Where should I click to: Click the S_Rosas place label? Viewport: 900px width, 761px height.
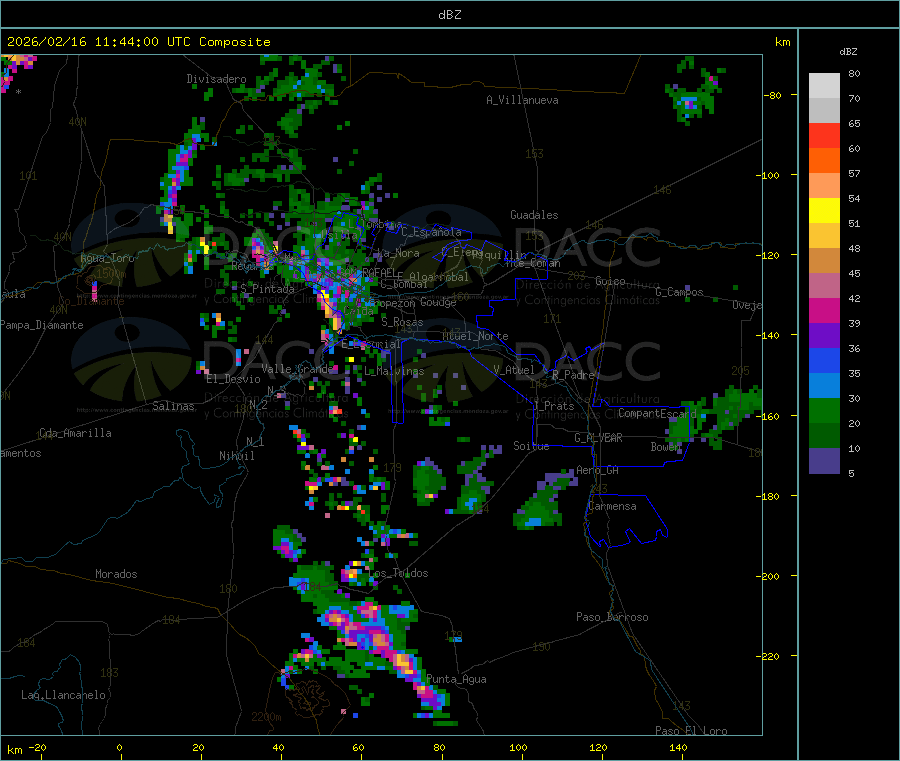(402, 322)
